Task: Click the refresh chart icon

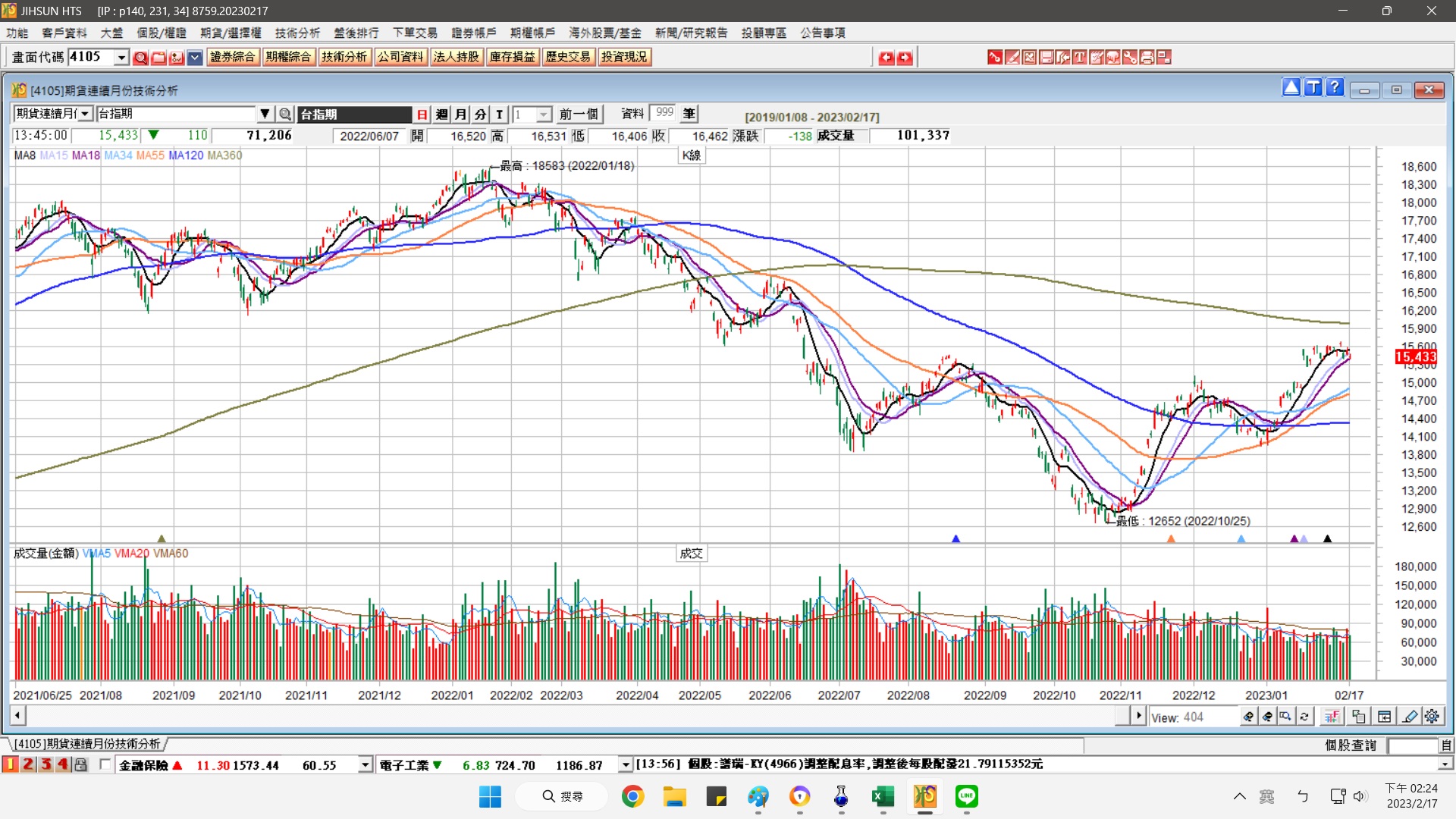Action: click(x=1304, y=717)
